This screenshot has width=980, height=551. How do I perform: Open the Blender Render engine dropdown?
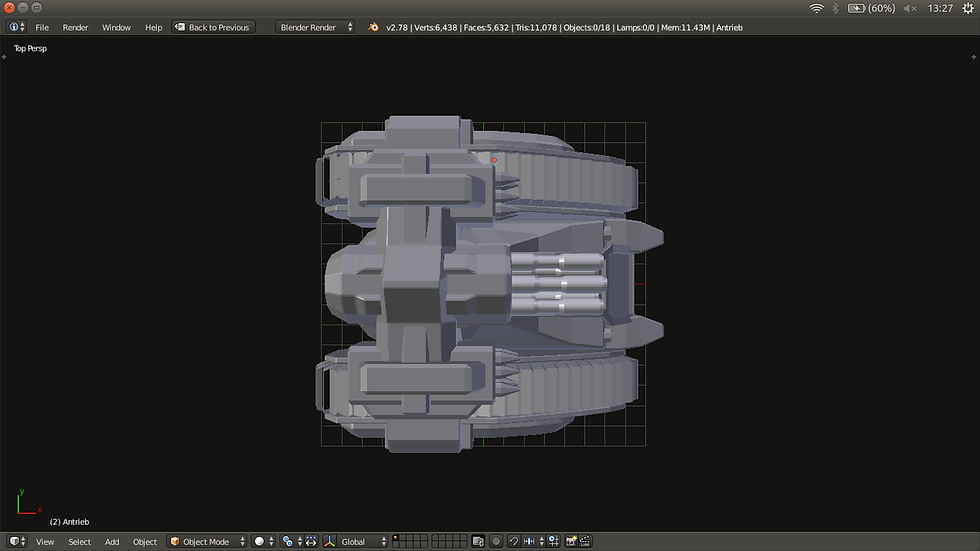(x=315, y=27)
